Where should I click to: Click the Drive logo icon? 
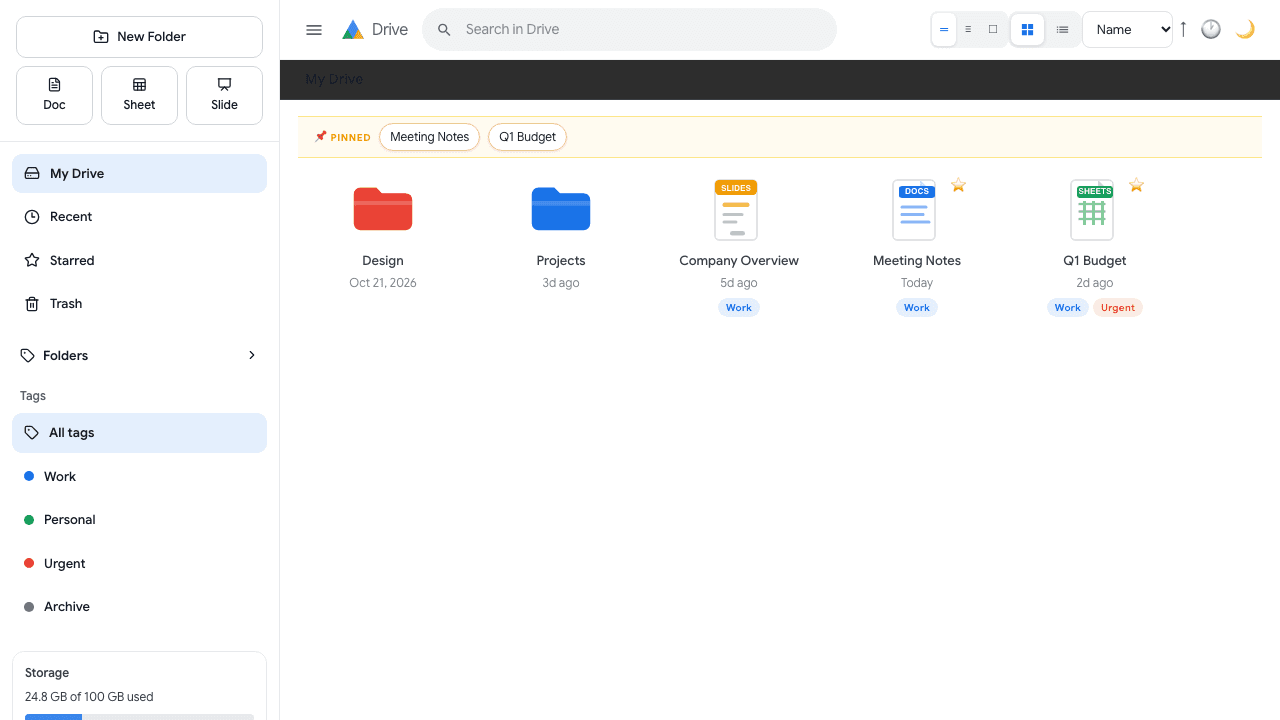click(353, 30)
